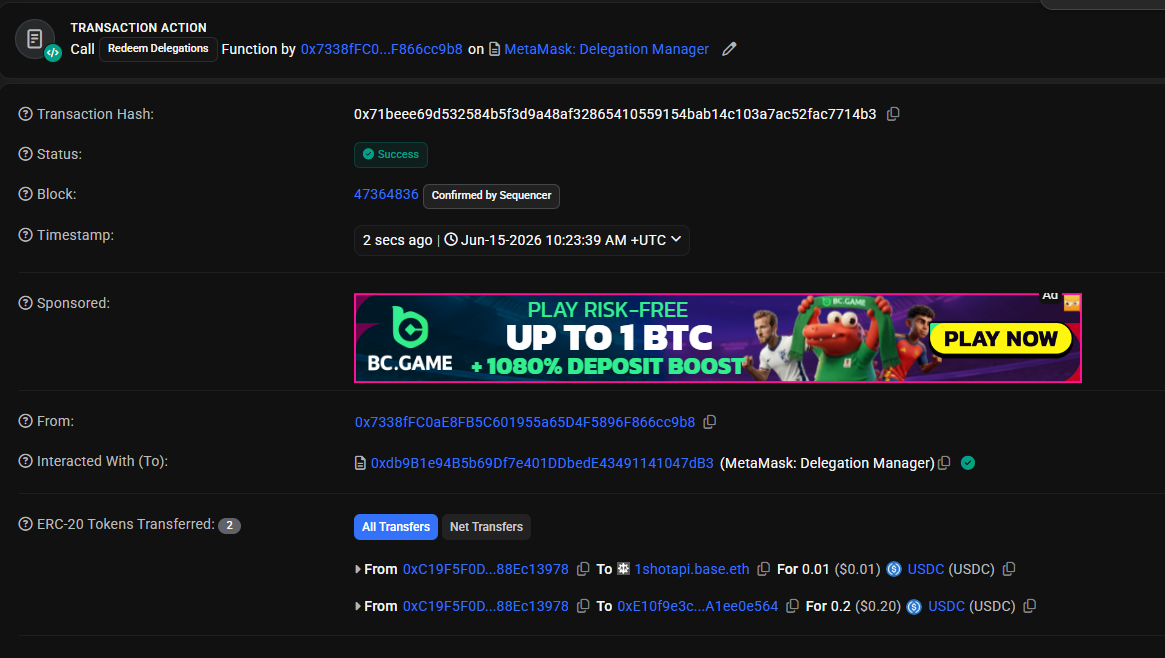Expand the 0.01 USDC transfer row
Screen dimensions: 1165x658
pyautogui.click(x=357, y=569)
